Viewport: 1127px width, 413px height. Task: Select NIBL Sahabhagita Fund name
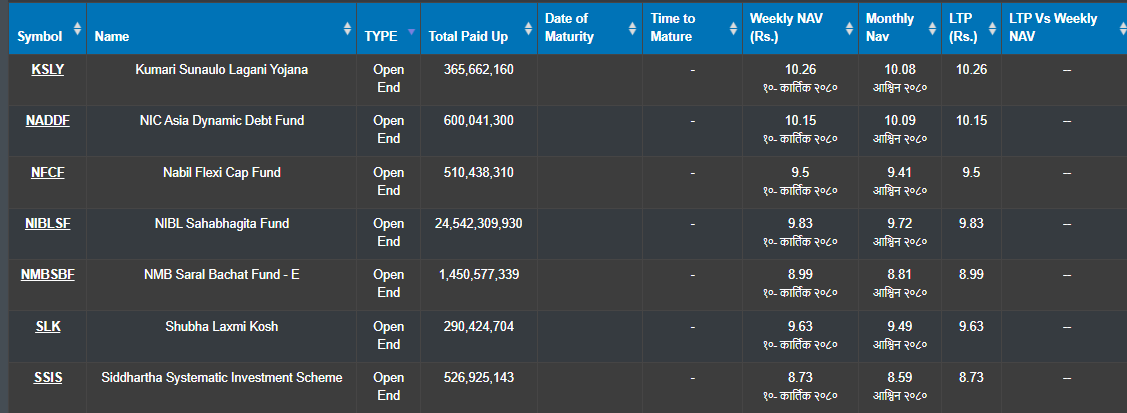pos(221,223)
